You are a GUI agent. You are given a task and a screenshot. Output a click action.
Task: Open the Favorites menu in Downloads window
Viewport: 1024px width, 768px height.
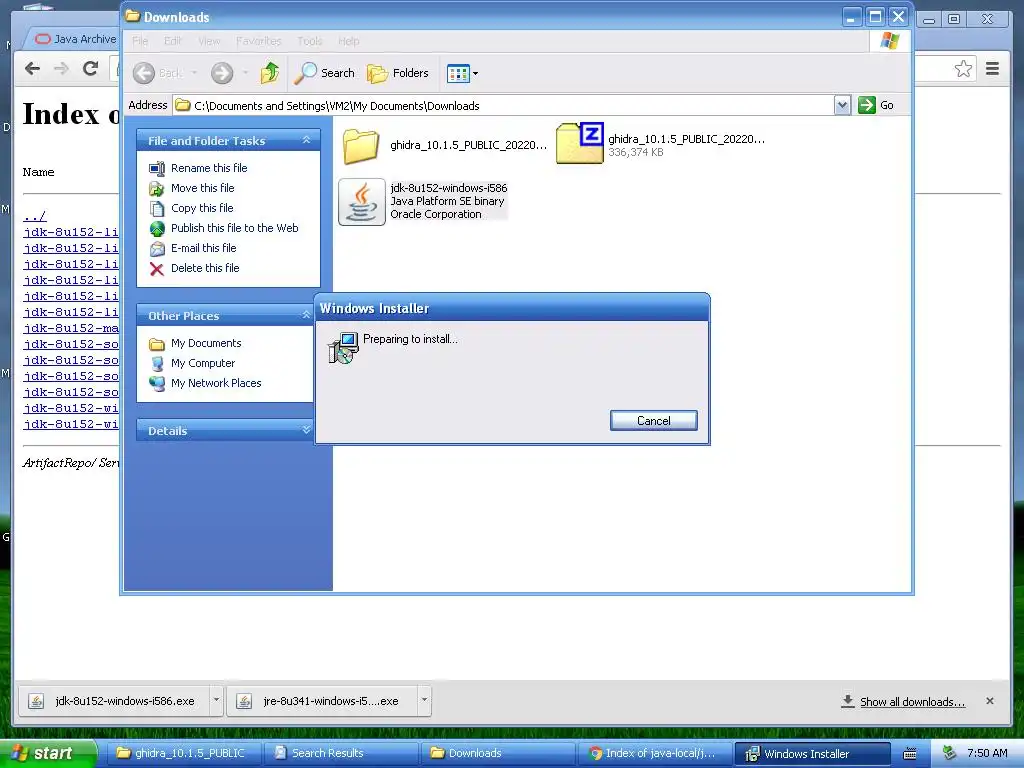coord(259,41)
